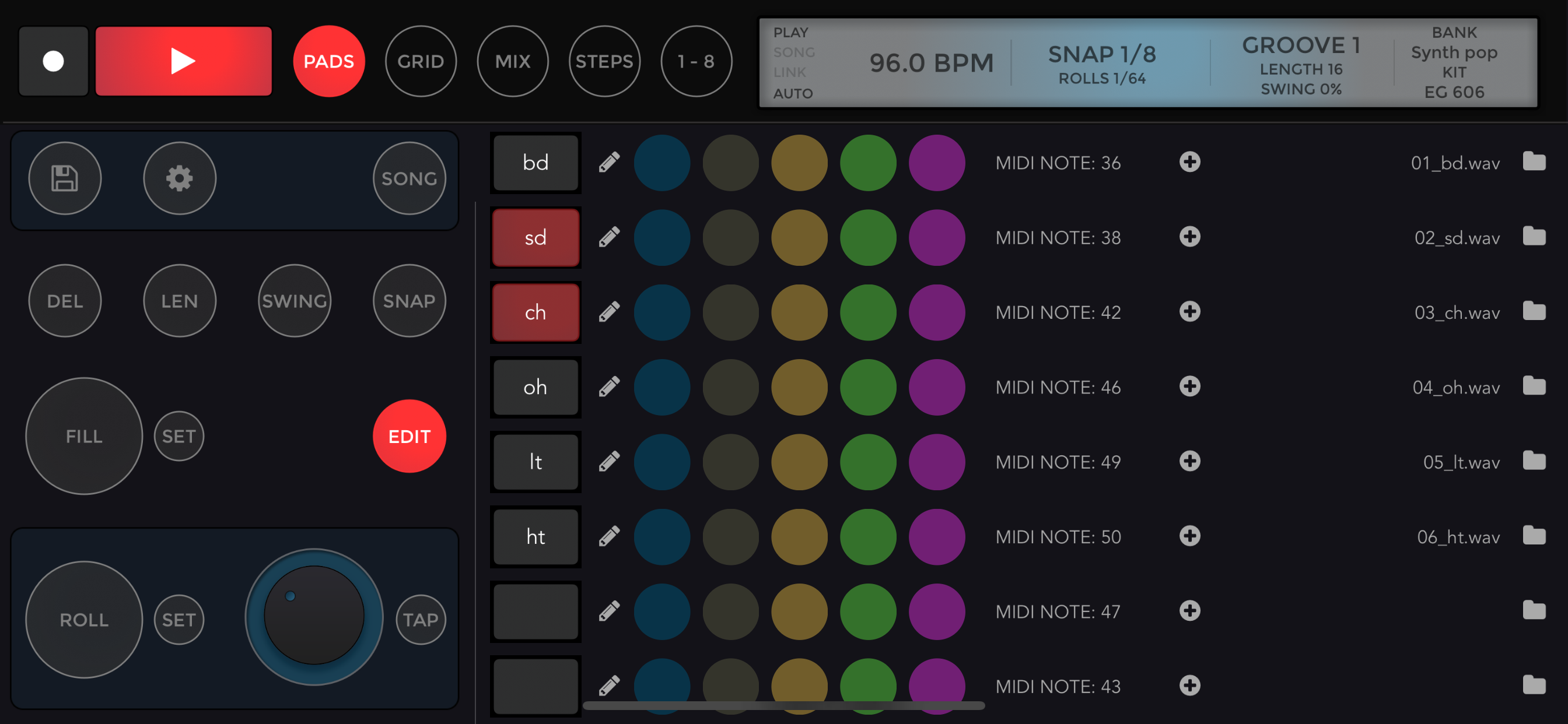
Task: Toggle the ch pad off
Action: pyautogui.click(x=535, y=312)
